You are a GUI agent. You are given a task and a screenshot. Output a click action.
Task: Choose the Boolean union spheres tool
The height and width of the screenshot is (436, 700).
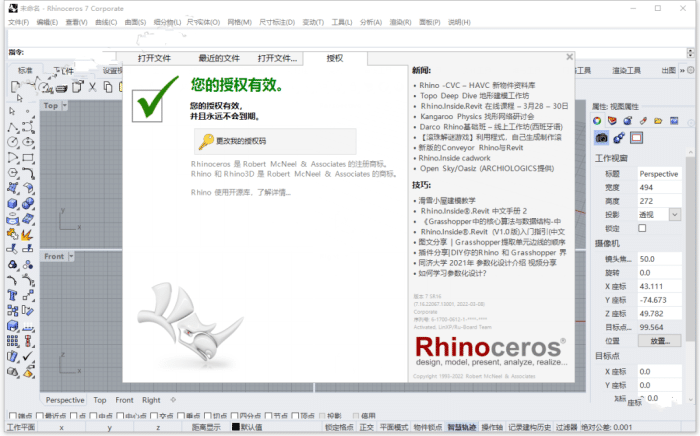[x=28, y=203]
